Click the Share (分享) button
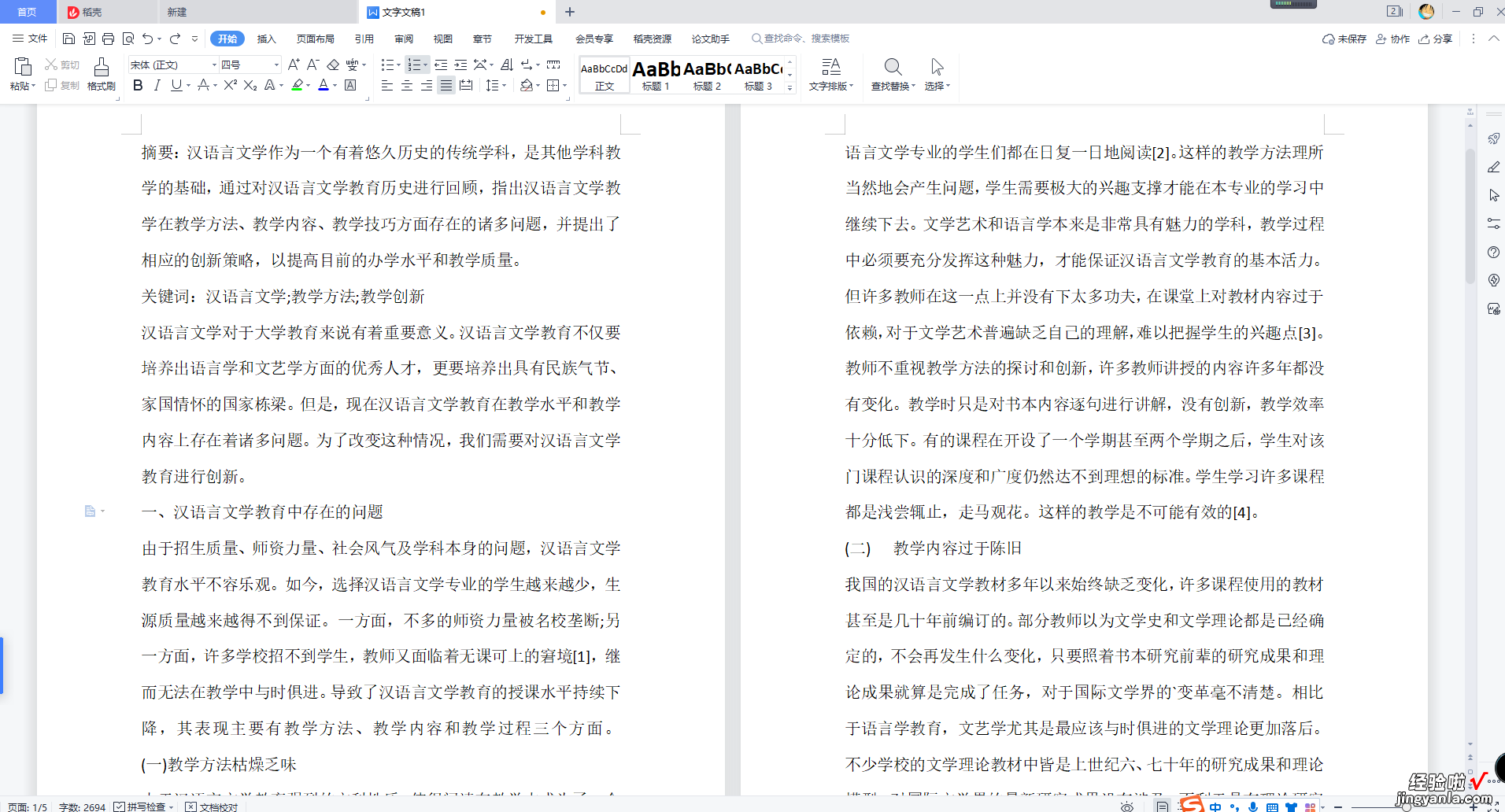This screenshot has width=1505, height=812. point(1435,39)
